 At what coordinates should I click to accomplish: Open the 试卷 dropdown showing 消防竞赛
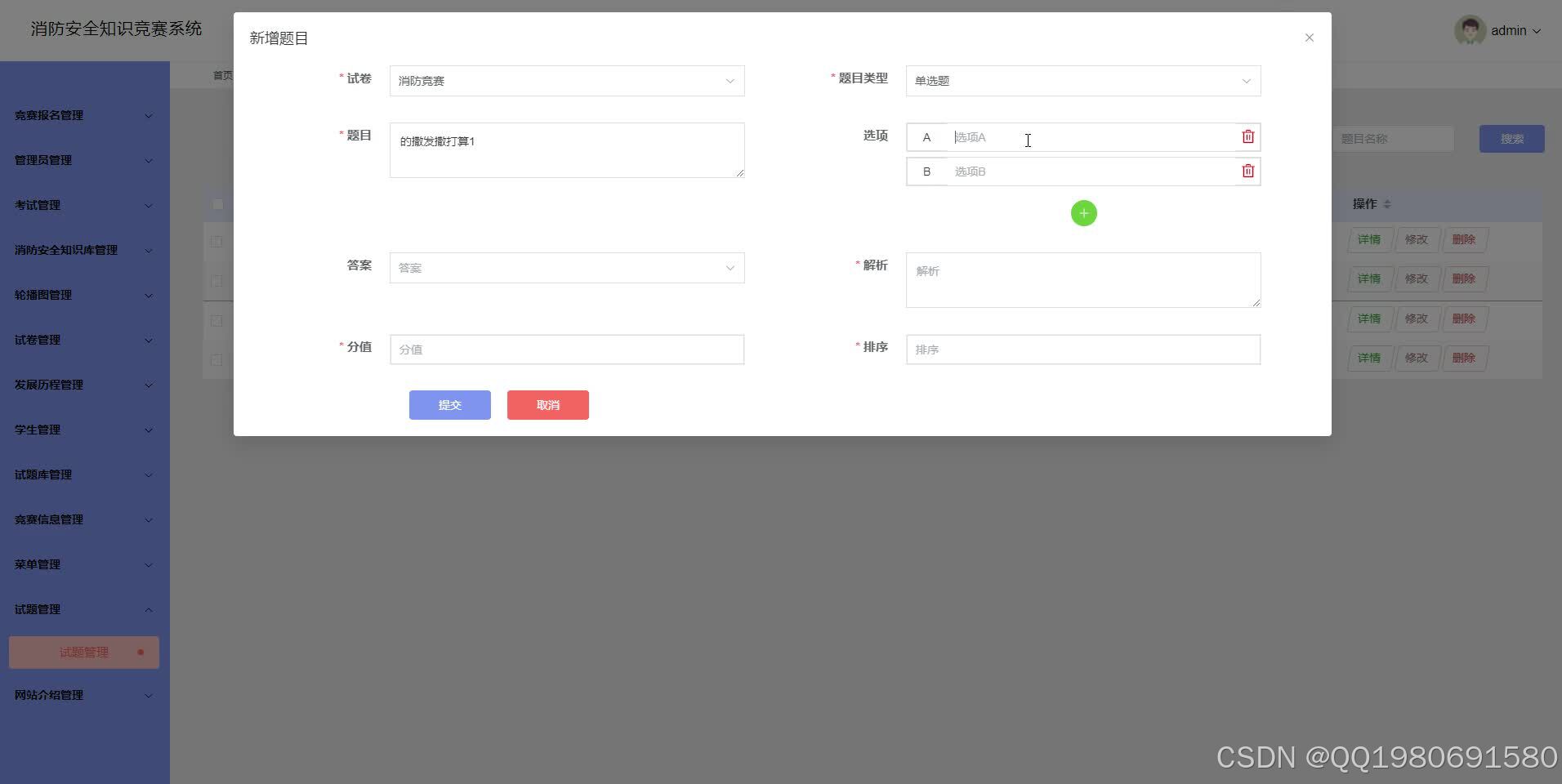point(566,80)
